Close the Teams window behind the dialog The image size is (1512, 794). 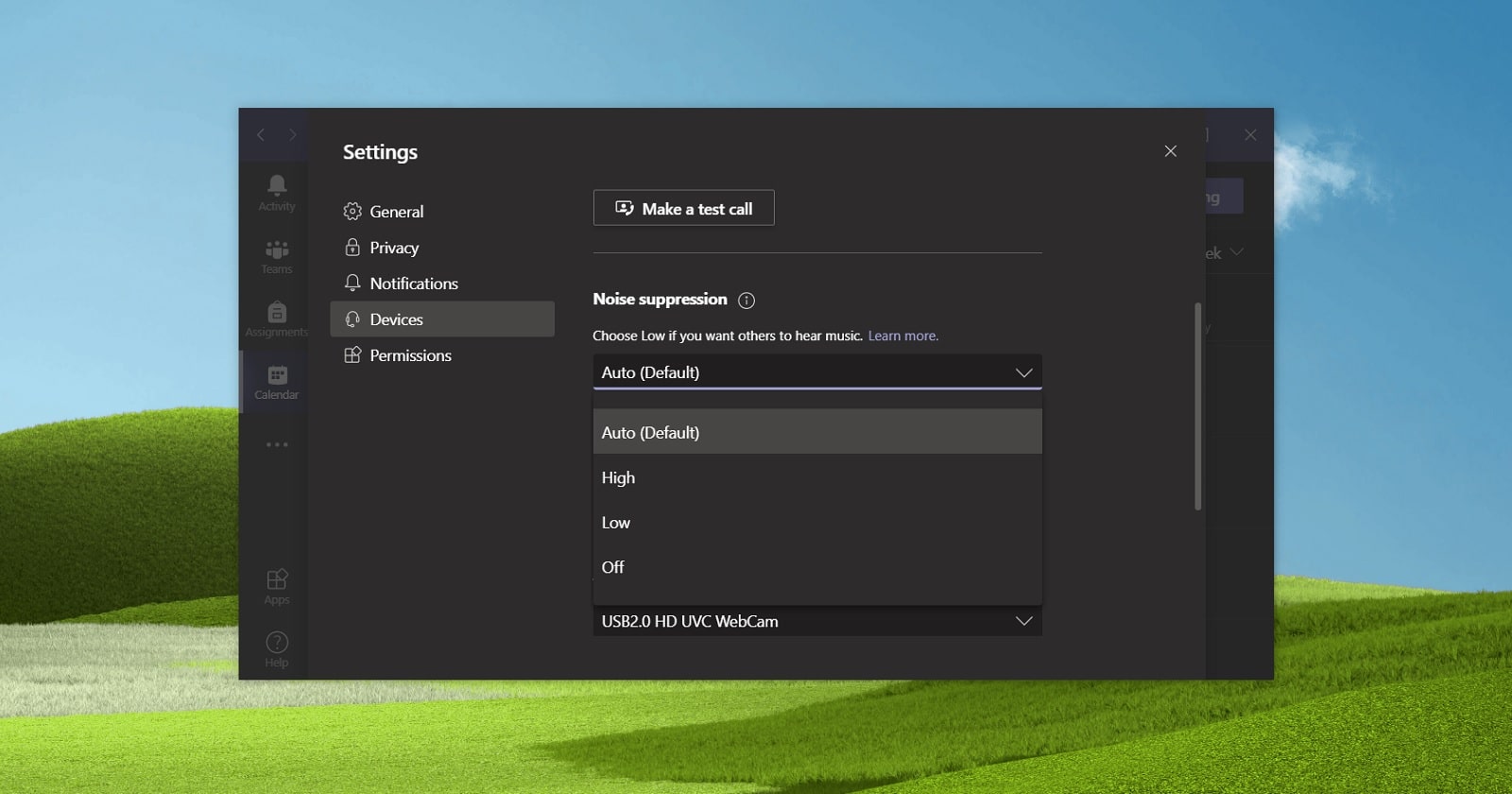(1250, 135)
